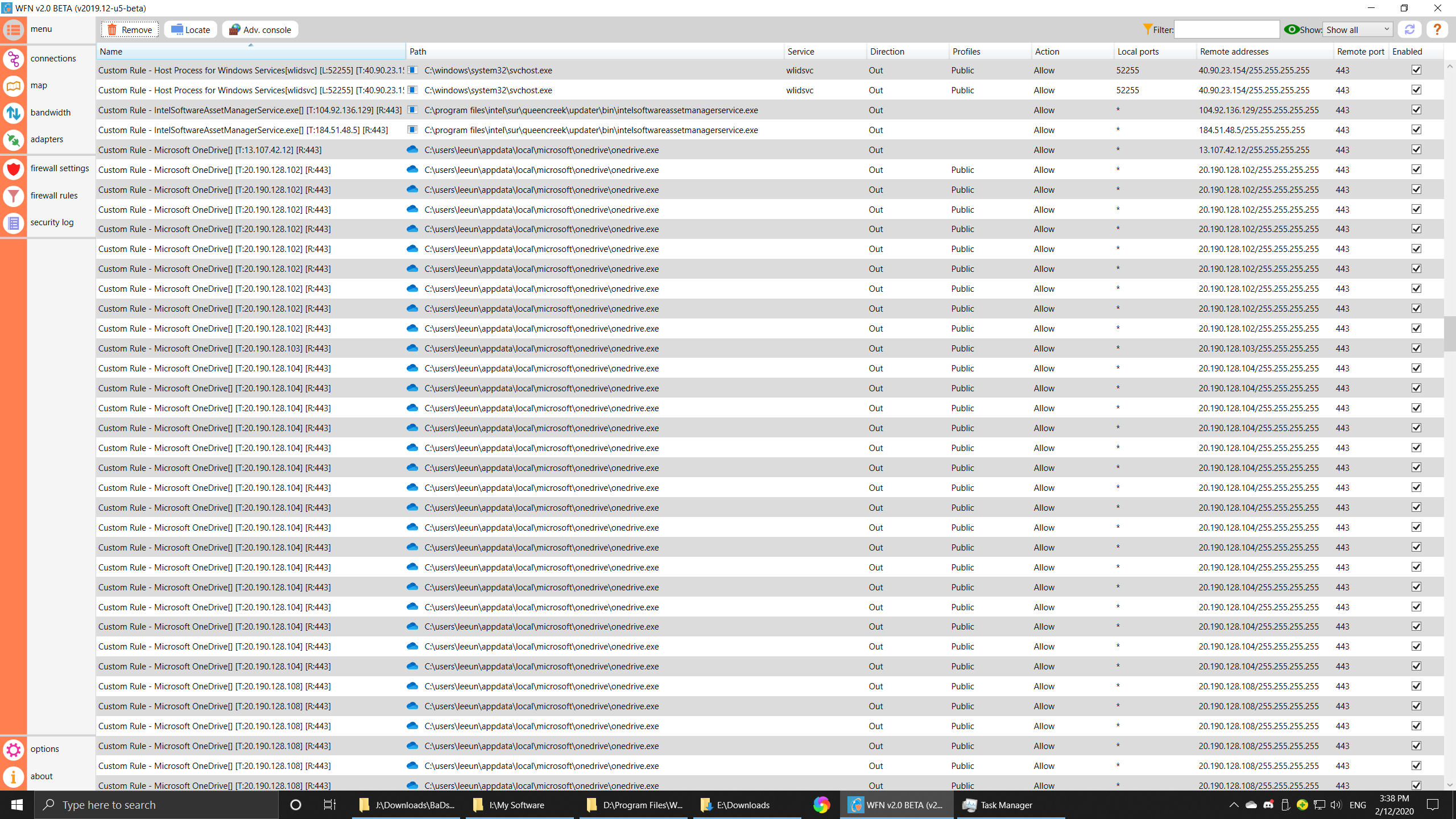Sort by the Remote addresses column header

point(1264,52)
